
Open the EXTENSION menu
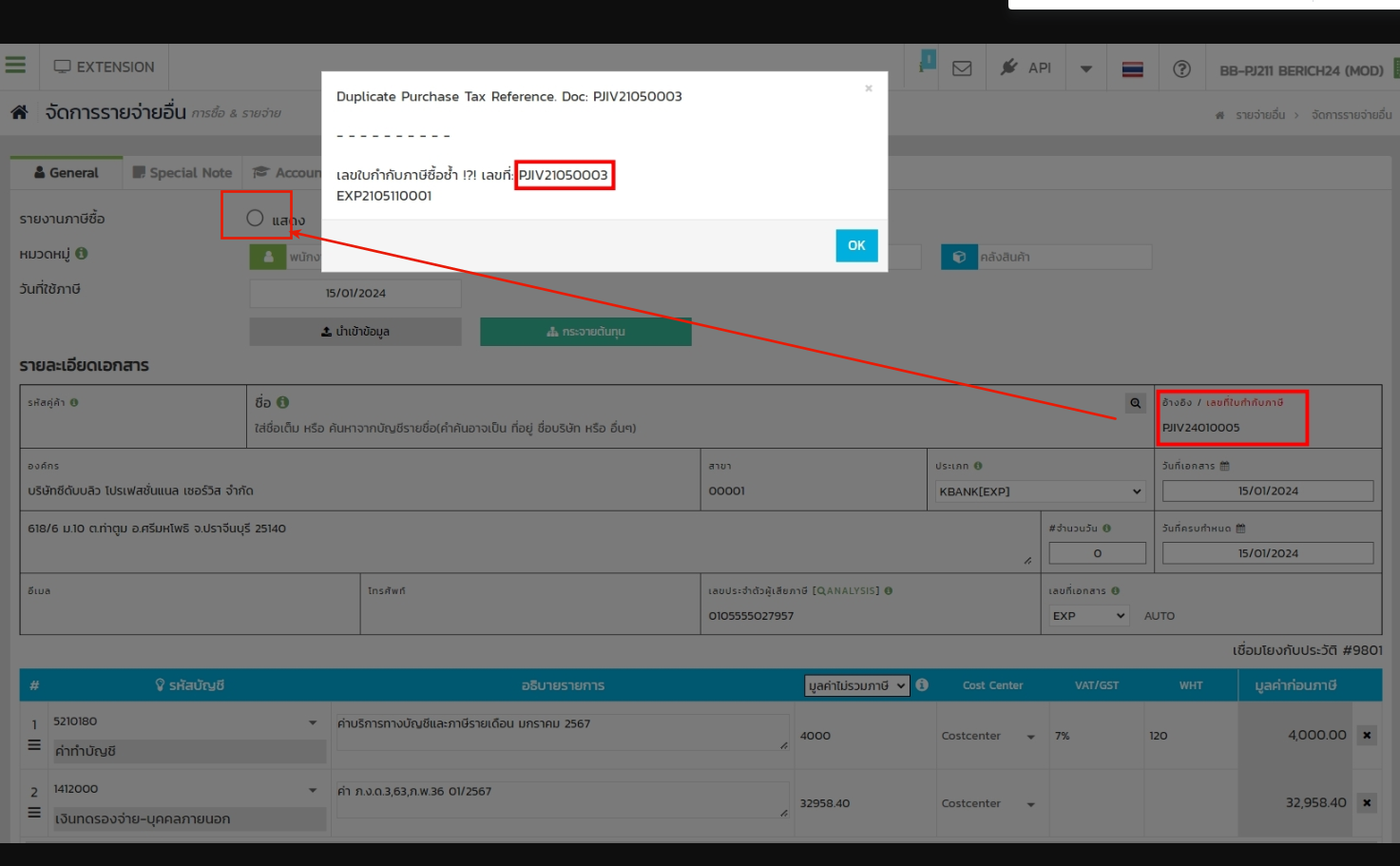[x=105, y=67]
